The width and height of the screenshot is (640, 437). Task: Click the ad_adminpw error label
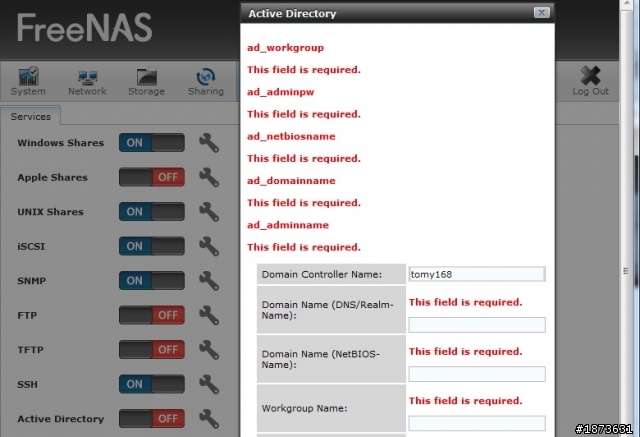point(280,92)
